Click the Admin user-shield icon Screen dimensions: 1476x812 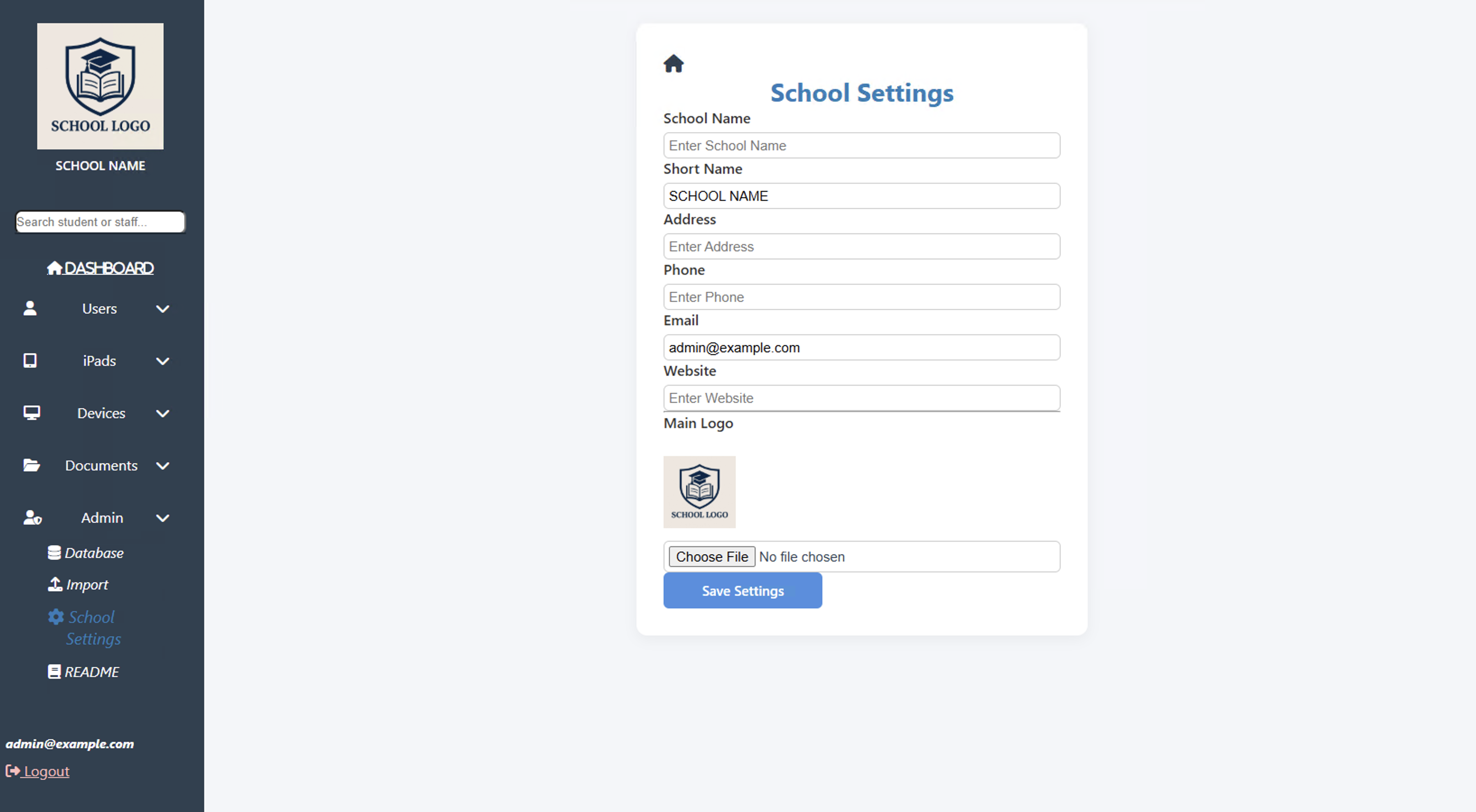tap(32, 518)
